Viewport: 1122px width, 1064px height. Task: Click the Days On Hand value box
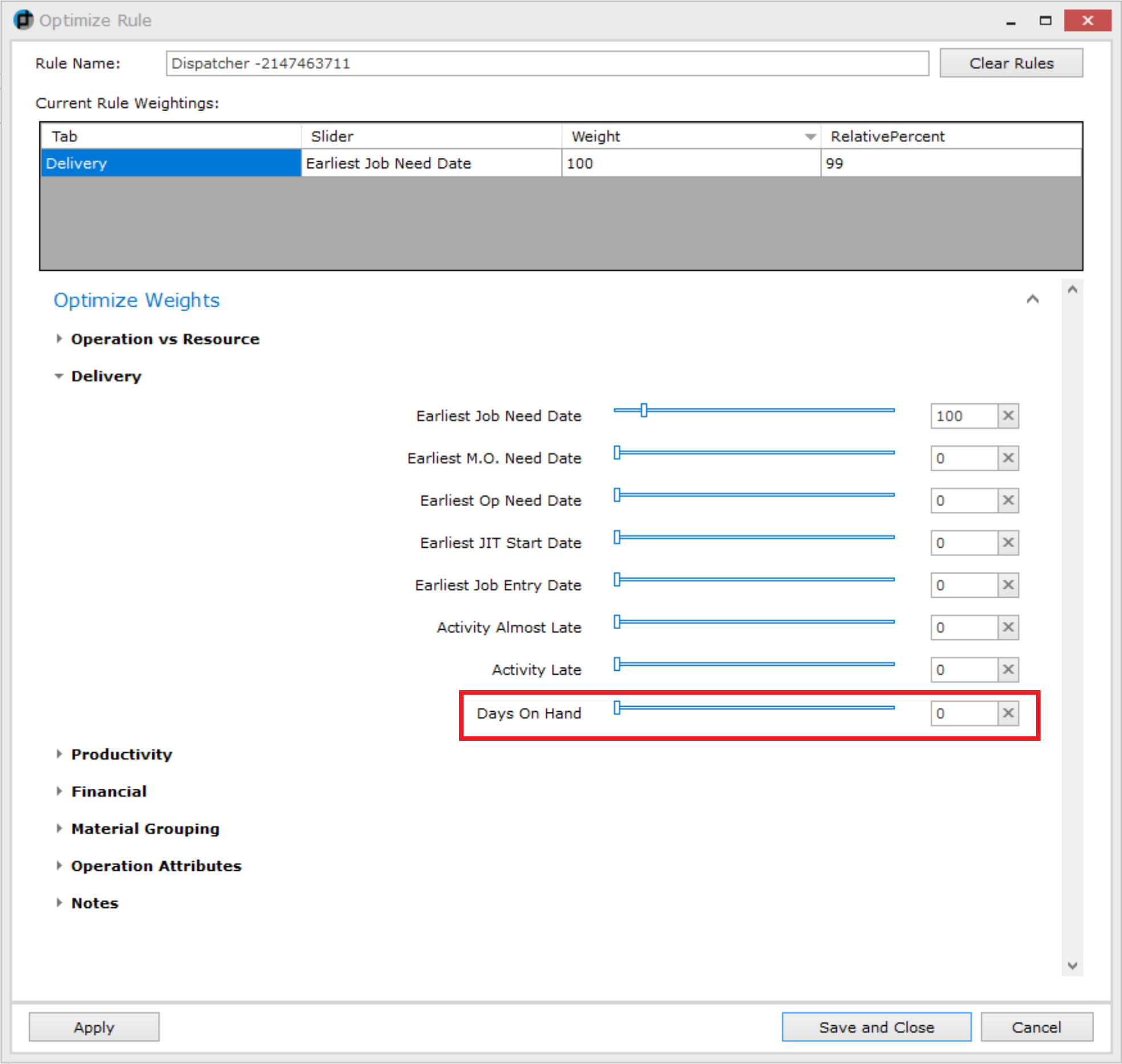(965, 713)
